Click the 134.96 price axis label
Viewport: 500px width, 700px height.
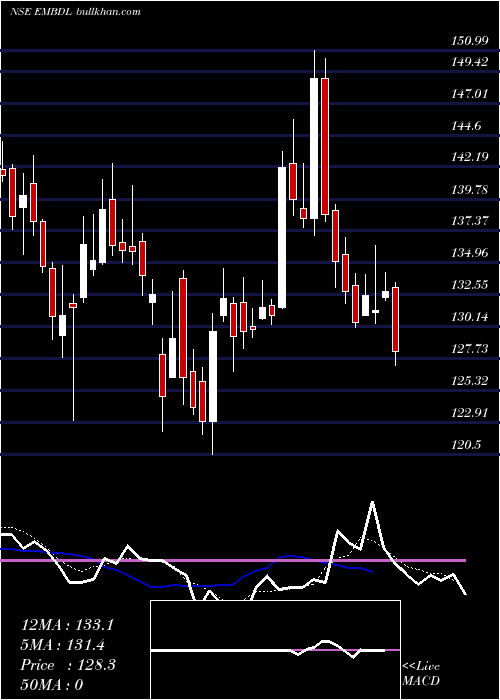[x=469, y=253]
